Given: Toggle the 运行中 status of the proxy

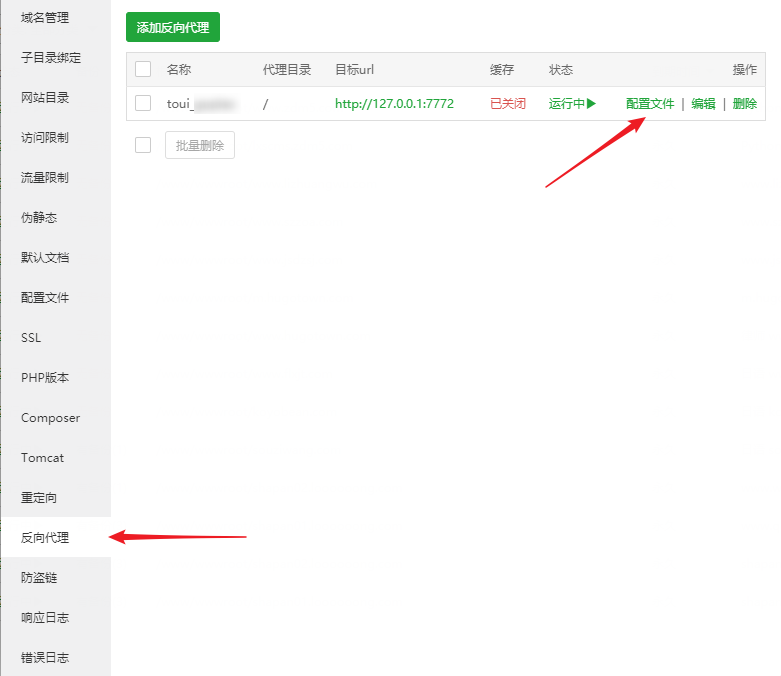Looking at the screenshot, I should (572, 104).
